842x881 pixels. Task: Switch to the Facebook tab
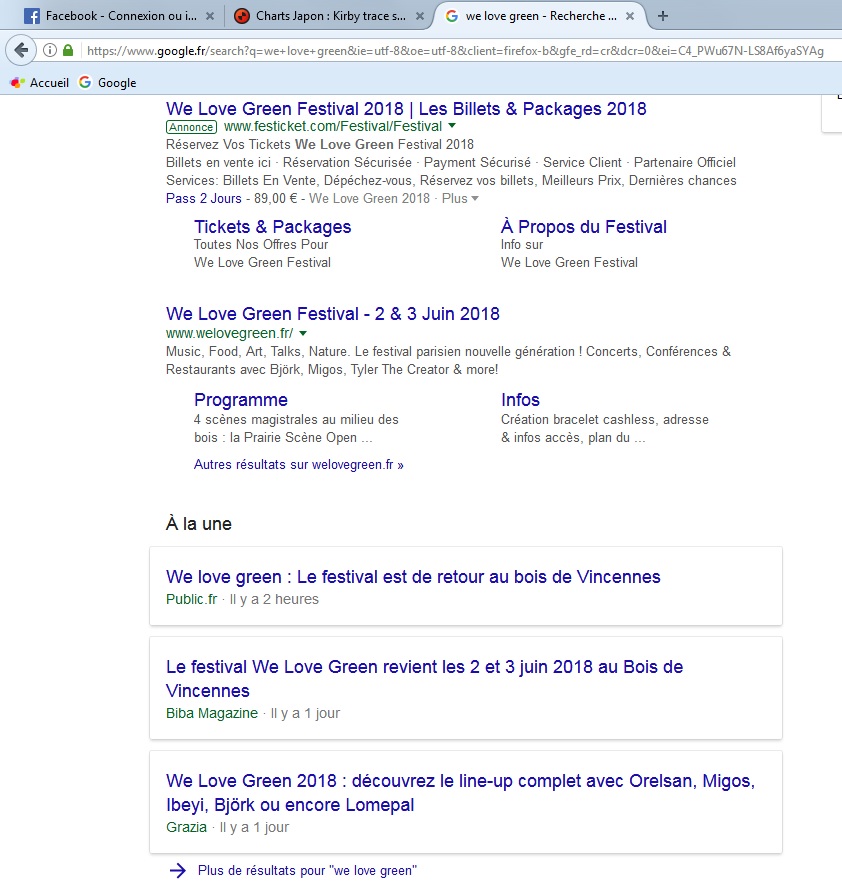click(x=119, y=16)
